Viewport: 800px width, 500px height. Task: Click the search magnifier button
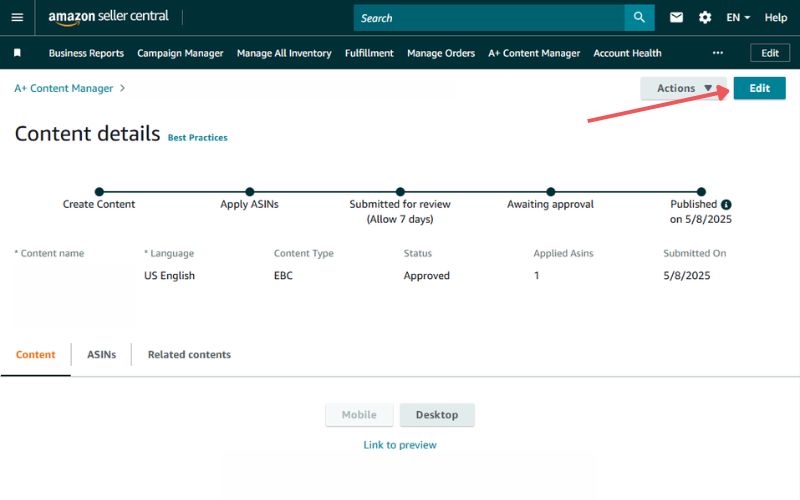click(639, 18)
